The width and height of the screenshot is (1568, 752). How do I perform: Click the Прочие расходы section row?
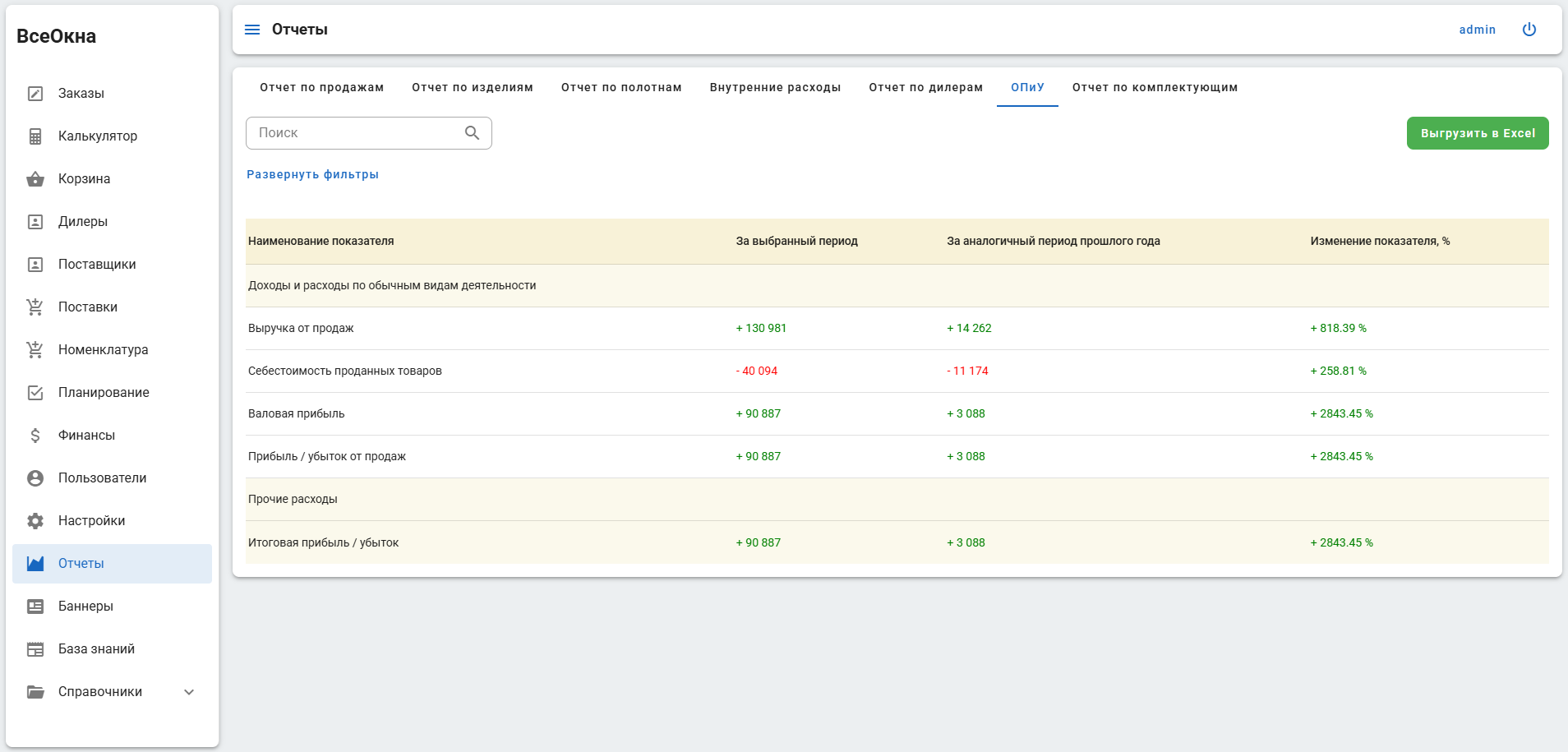[897, 499]
